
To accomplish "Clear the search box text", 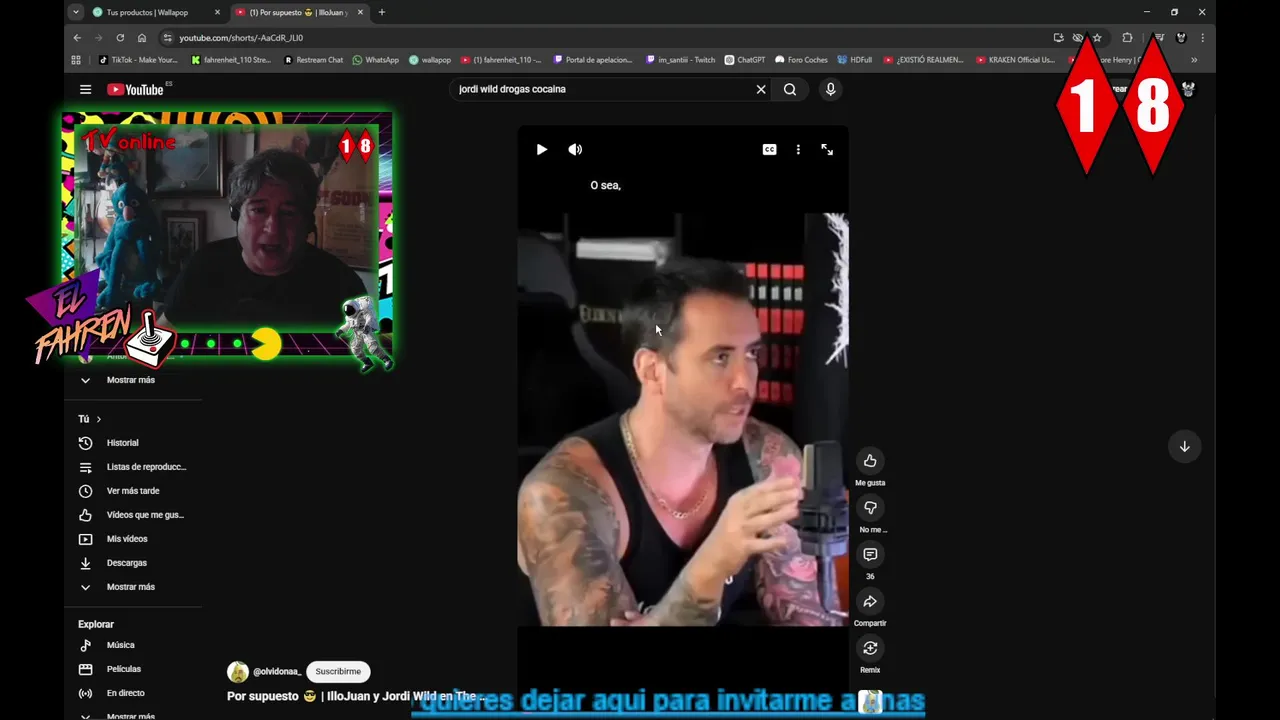I will 761,89.
